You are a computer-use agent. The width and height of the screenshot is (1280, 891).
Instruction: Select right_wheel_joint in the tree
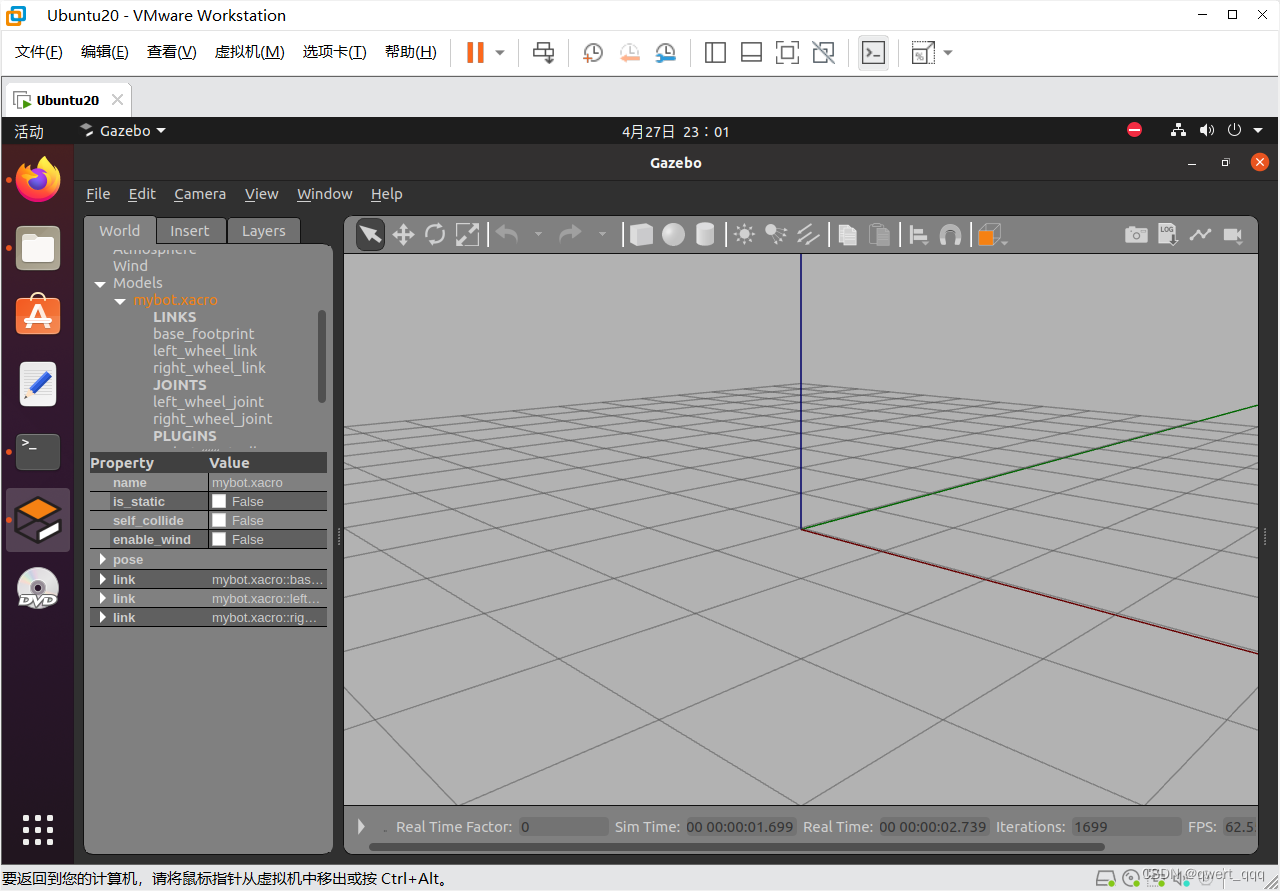click(213, 419)
